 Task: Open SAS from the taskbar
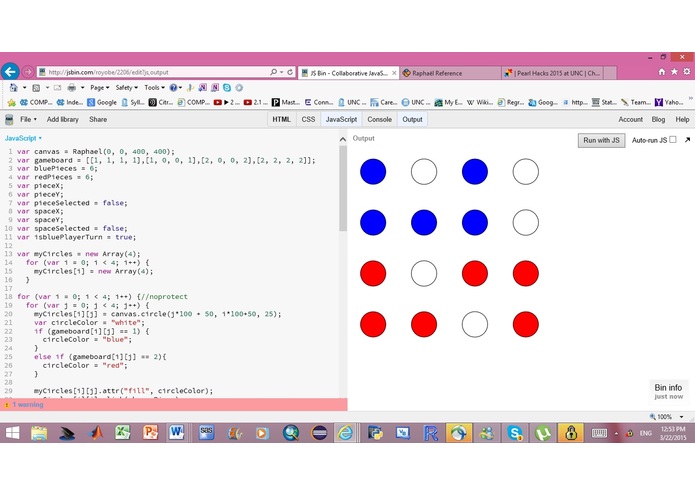coord(206,433)
